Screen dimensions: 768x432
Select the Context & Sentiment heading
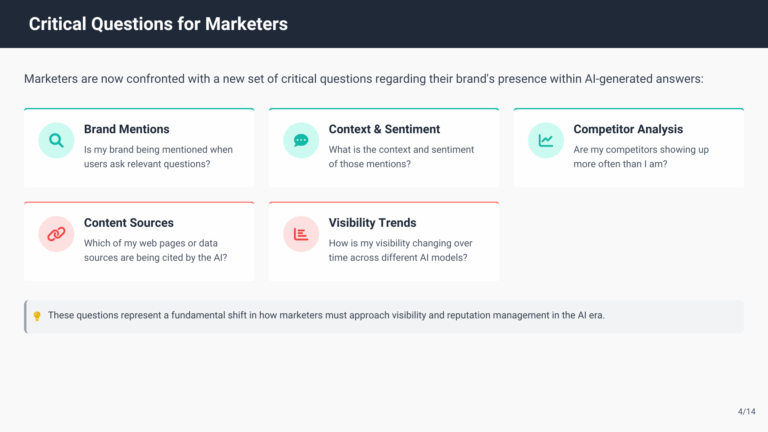(x=384, y=129)
